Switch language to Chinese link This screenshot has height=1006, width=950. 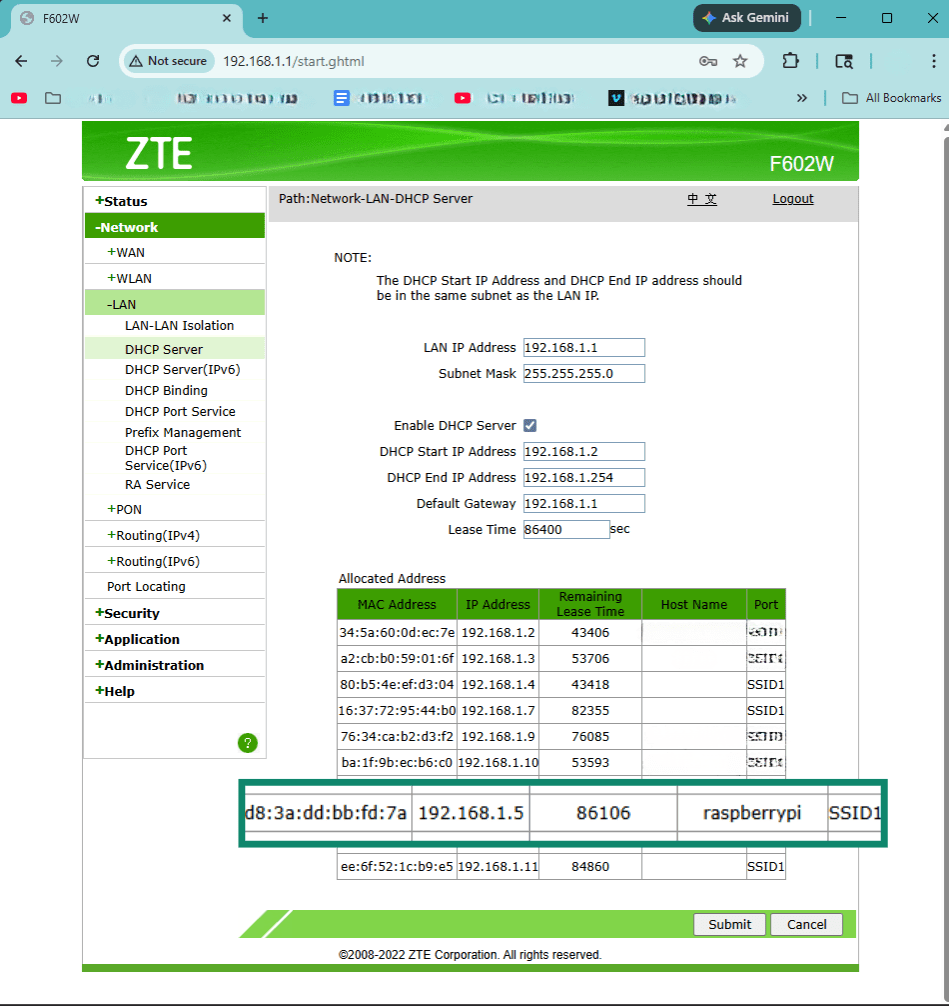coord(702,199)
